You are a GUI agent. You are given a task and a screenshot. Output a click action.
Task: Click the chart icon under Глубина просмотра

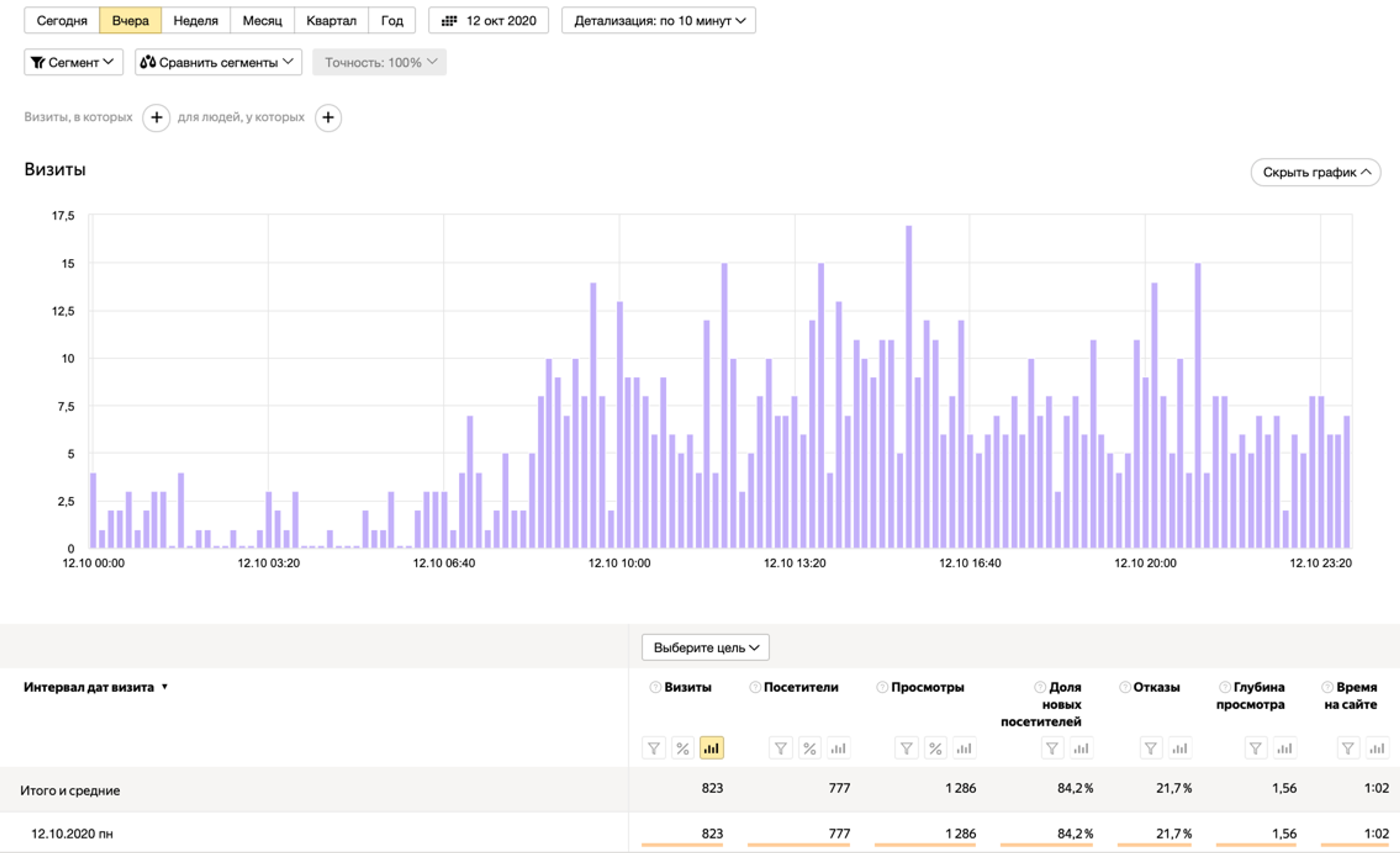click(1284, 748)
